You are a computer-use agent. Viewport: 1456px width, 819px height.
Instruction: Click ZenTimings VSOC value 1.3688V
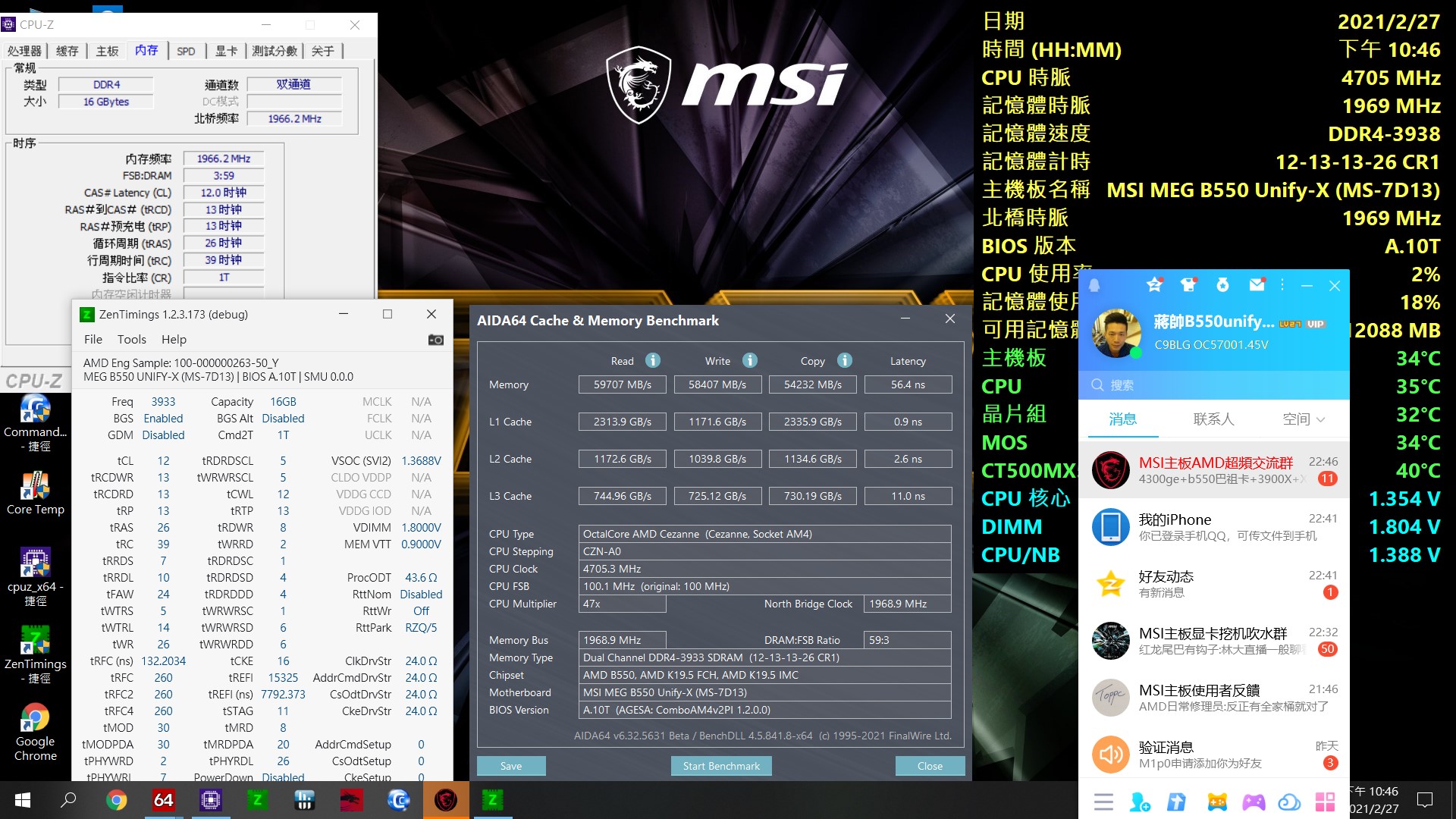(421, 461)
